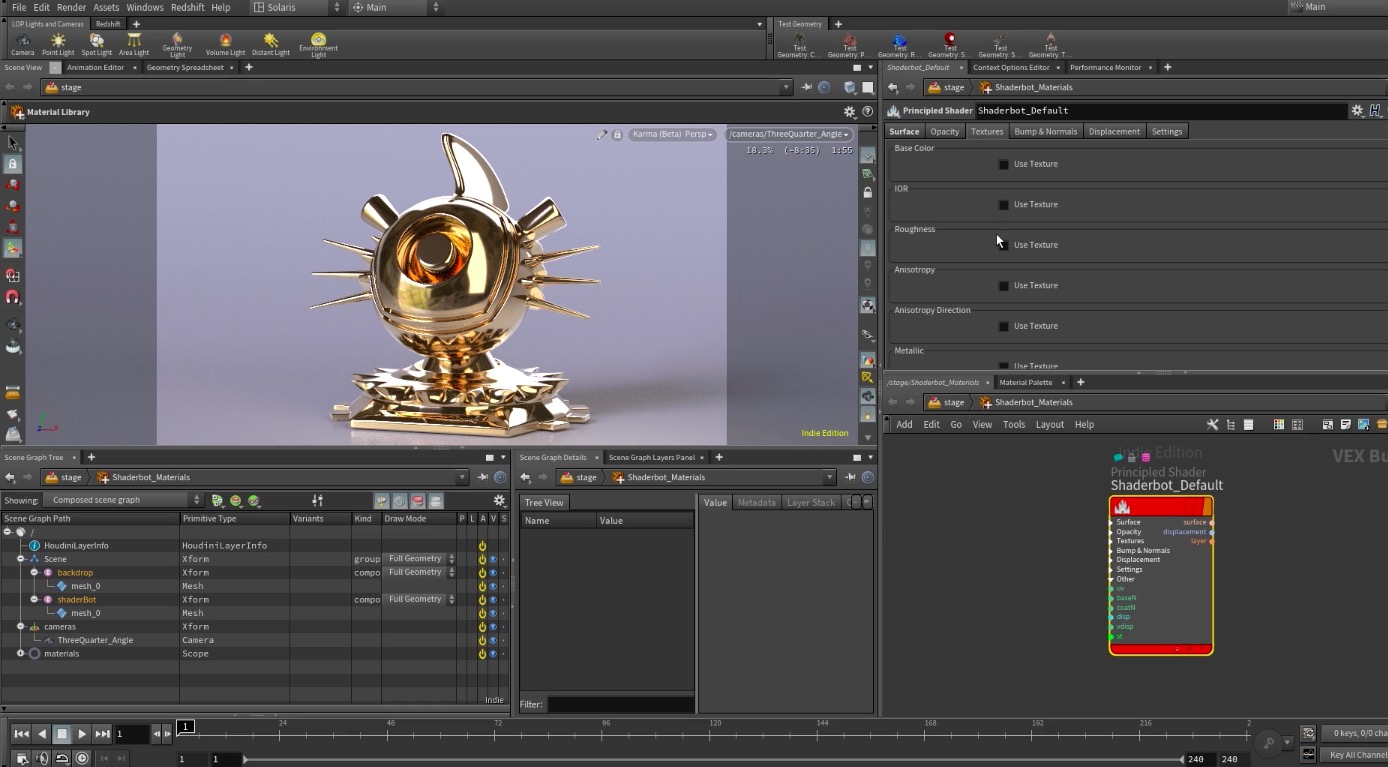Collapse the shaderBot tree item
The image size is (1388, 767).
coord(34,600)
